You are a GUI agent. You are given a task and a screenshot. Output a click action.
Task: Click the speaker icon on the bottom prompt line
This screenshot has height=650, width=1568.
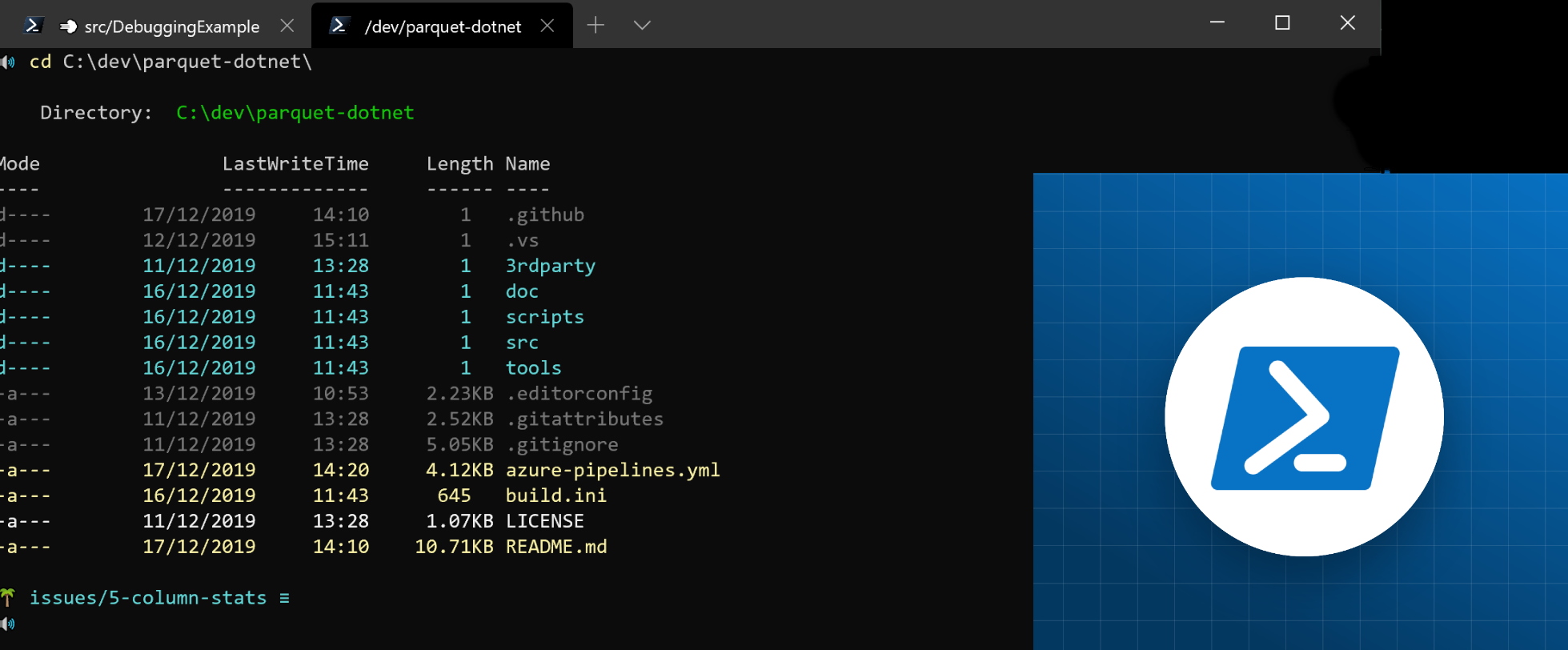[x=8, y=624]
